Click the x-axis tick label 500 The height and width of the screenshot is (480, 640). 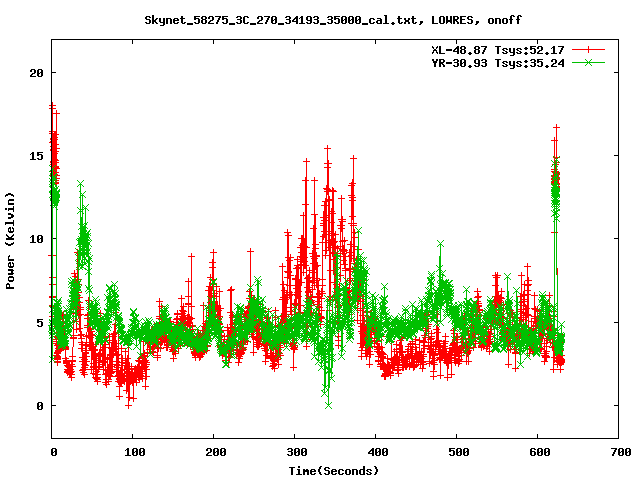coord(458,452)
